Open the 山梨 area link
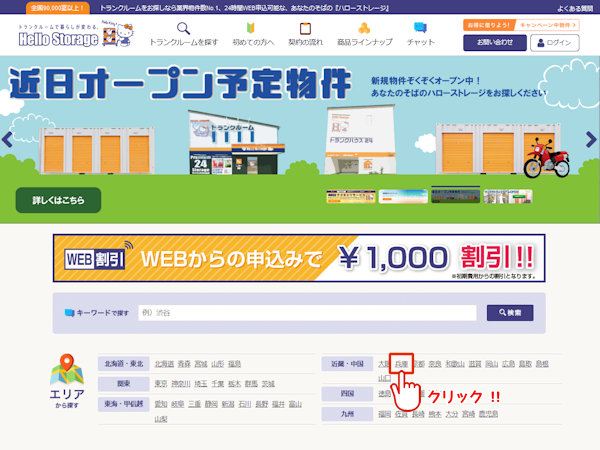 tap(161, 419)
